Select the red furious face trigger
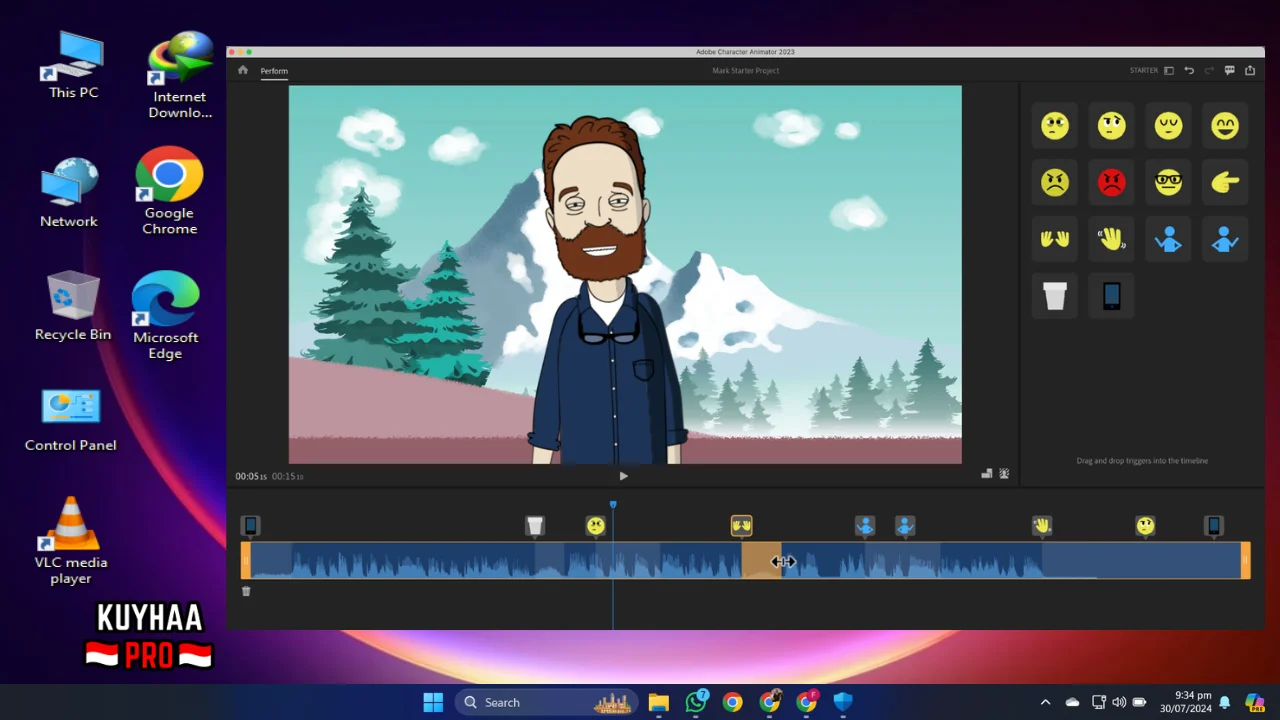This screenshot has width=1280, height=720. click(1112, 182)
